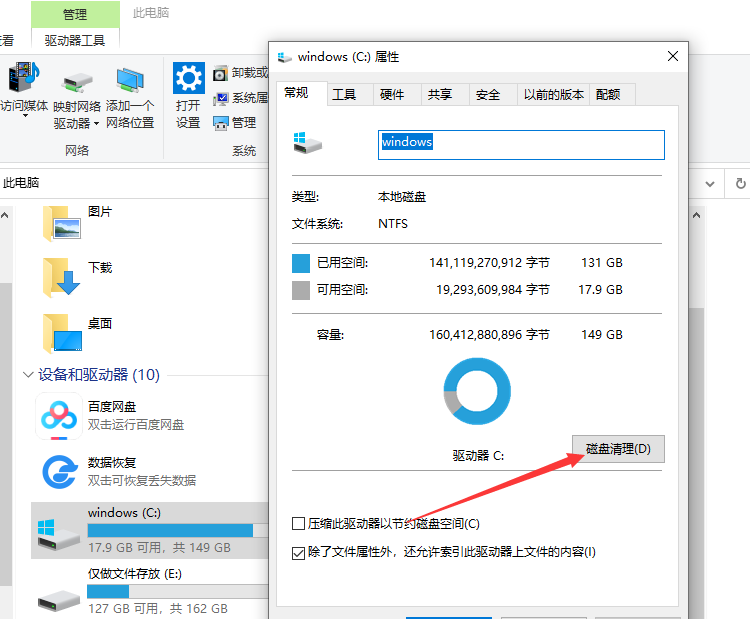Switch to the Previous Versions tab

[553, 95]
